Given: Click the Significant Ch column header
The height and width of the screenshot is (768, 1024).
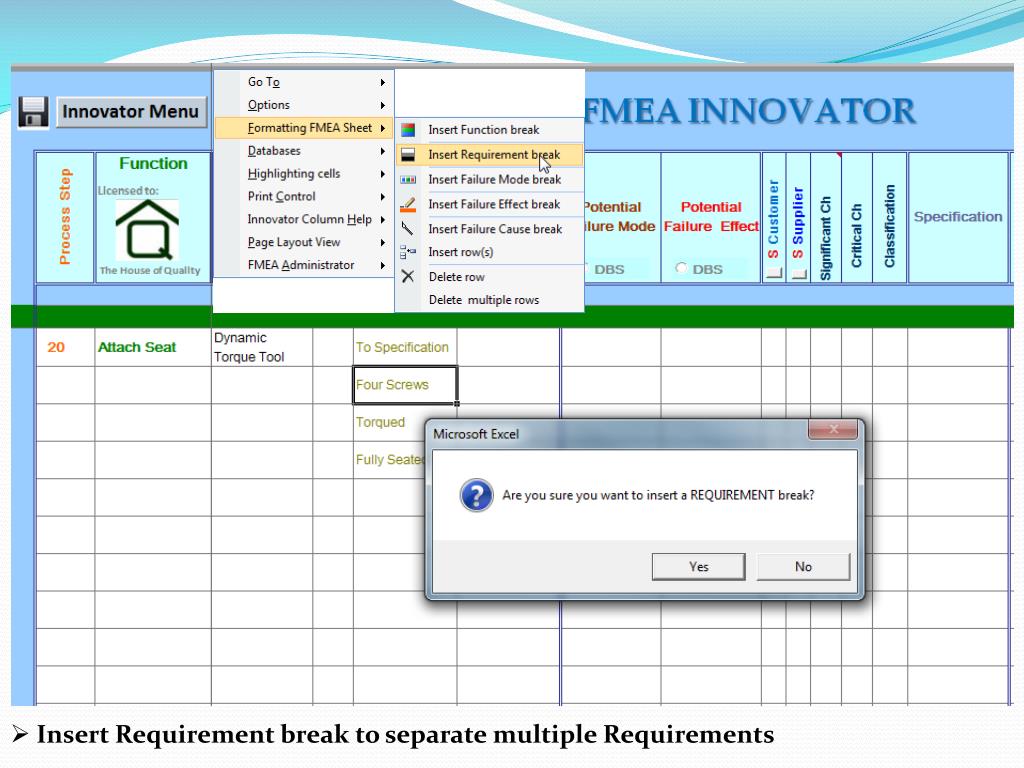Looking at the screenshot, I should 825,217.
